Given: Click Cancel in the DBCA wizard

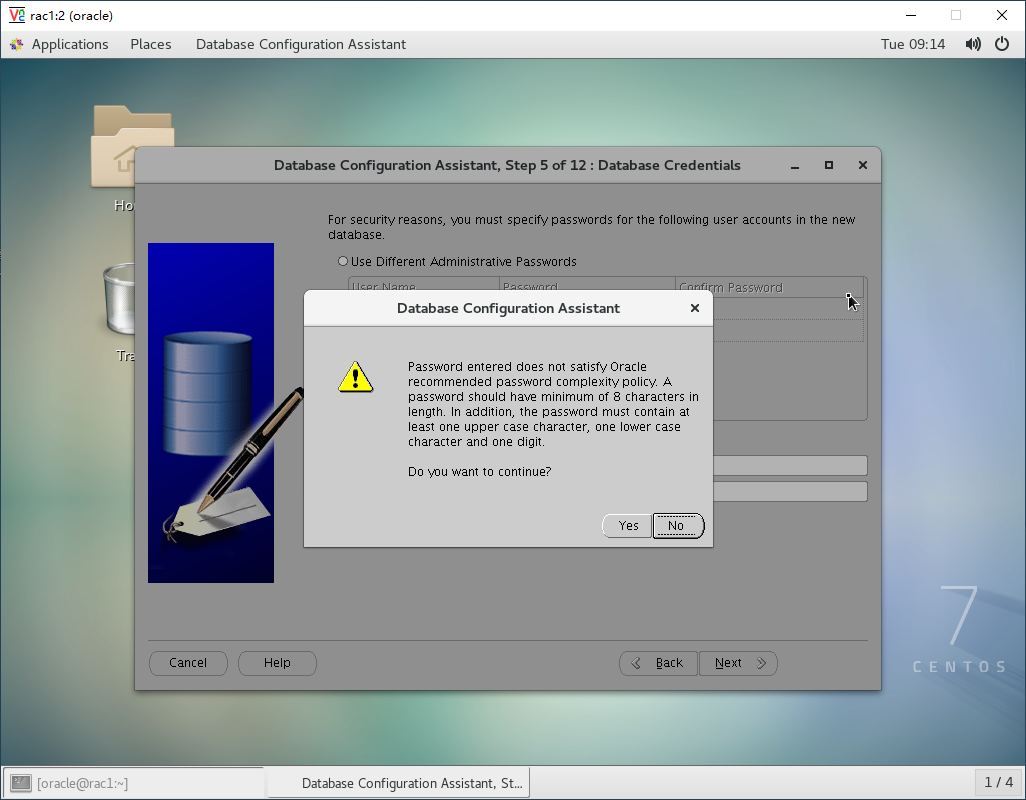Looking at the screenshot, I should (188, 663).
